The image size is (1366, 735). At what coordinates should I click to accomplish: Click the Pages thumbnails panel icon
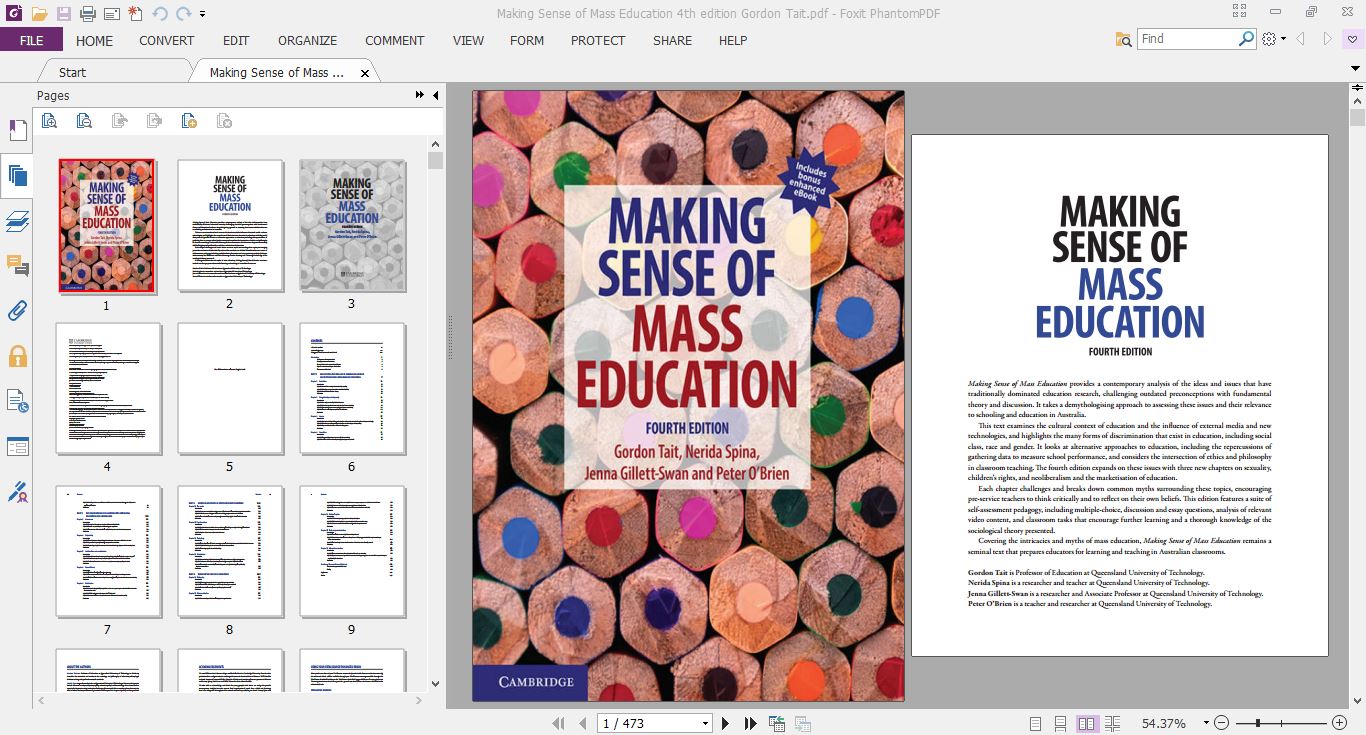click(x=17, y=176)
